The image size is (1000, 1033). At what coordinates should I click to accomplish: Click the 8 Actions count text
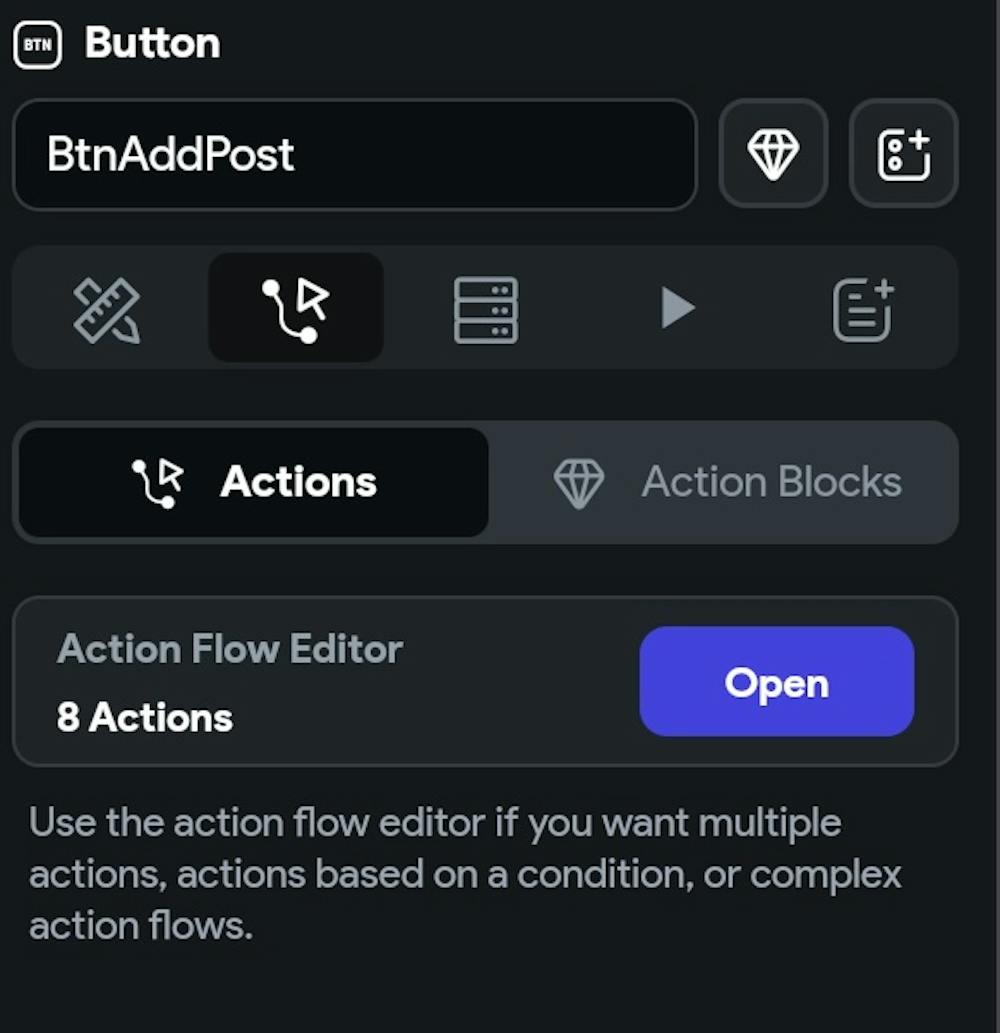145,717
